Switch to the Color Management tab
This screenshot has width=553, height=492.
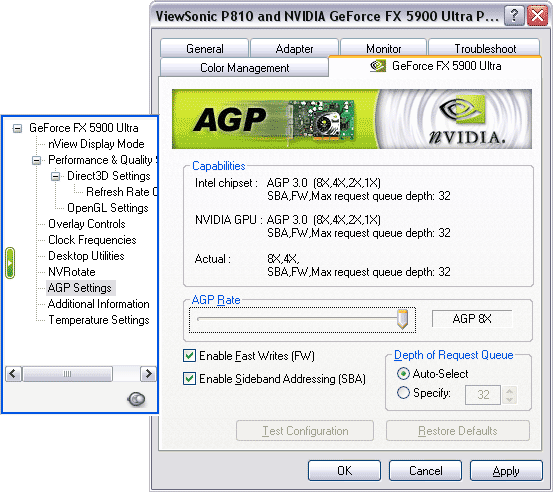244,67
